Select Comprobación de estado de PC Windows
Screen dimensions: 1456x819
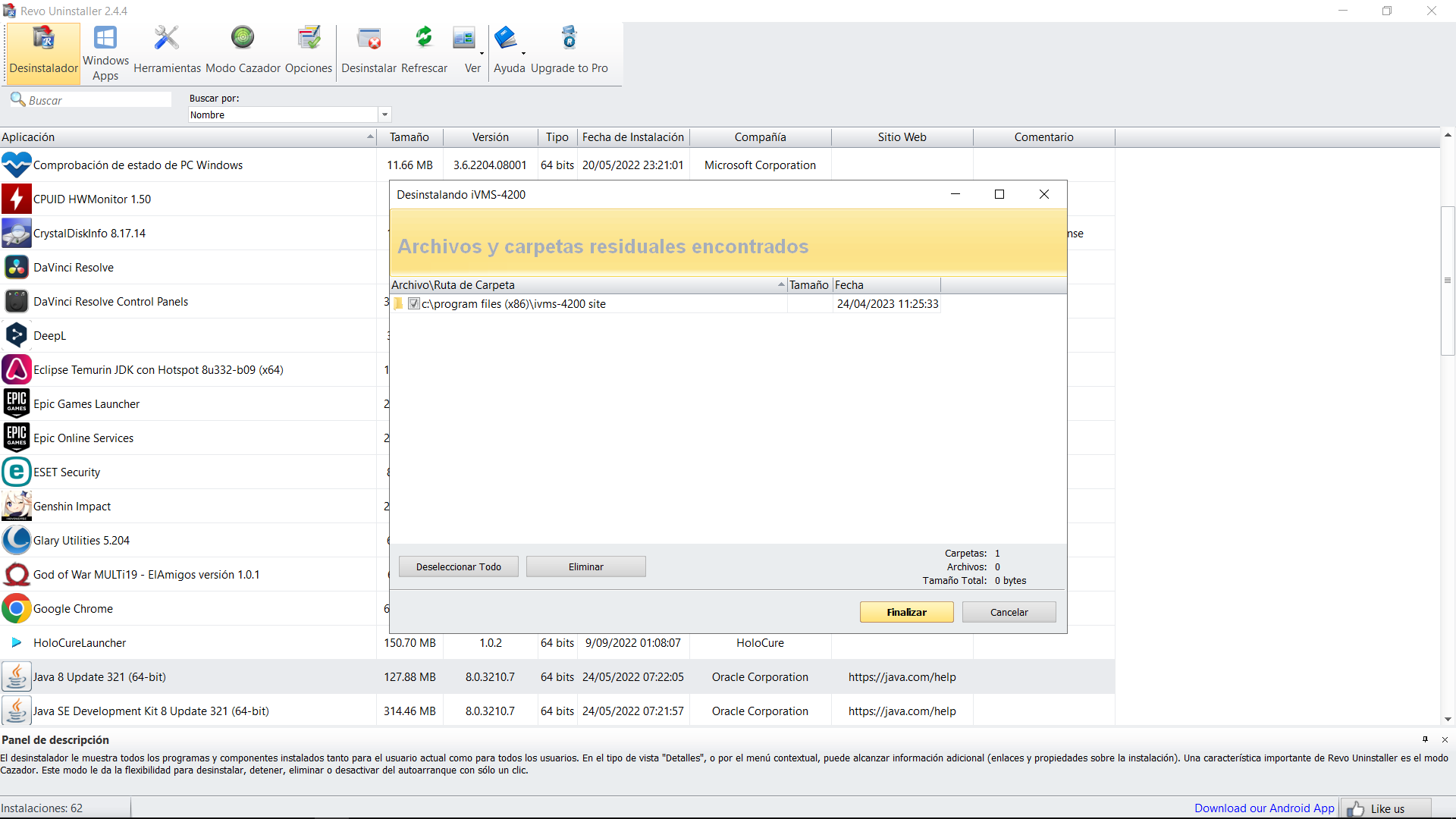557,165
